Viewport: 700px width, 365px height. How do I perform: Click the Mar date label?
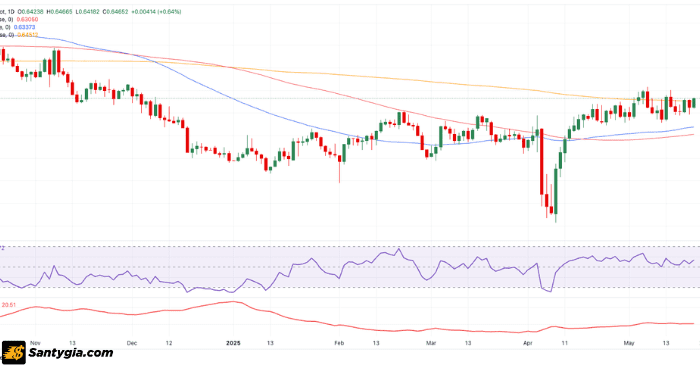coord(431,343)
